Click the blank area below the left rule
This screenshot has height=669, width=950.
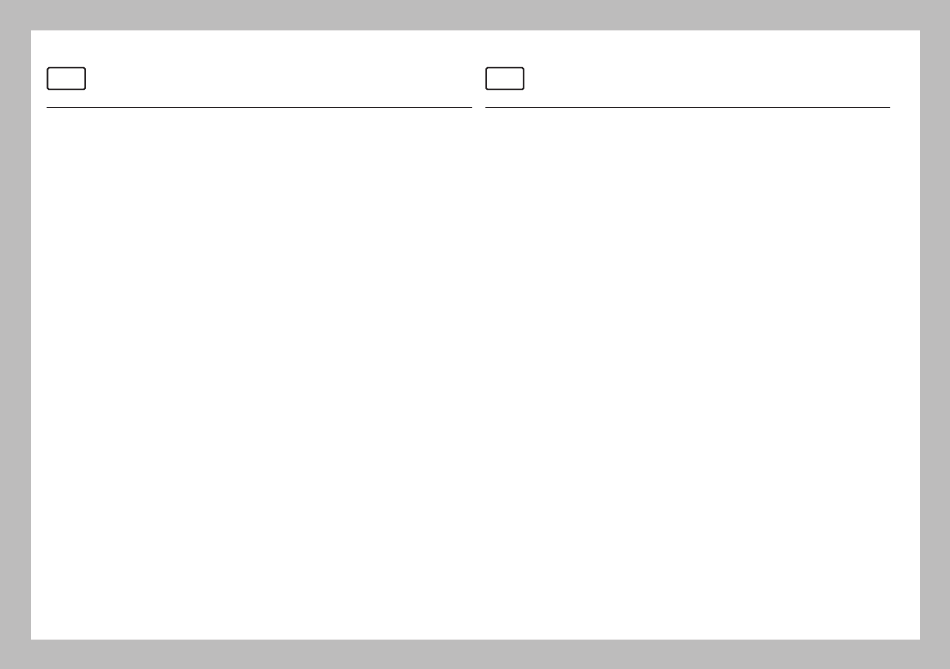pyautogui.click(x=259, y=373)
